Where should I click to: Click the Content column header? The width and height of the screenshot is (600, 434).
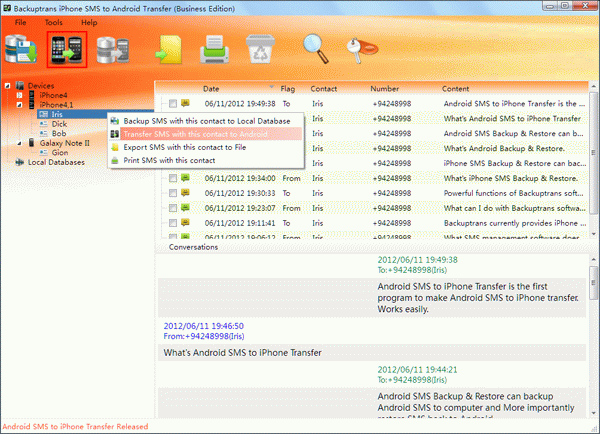click(x=455, y=89)
